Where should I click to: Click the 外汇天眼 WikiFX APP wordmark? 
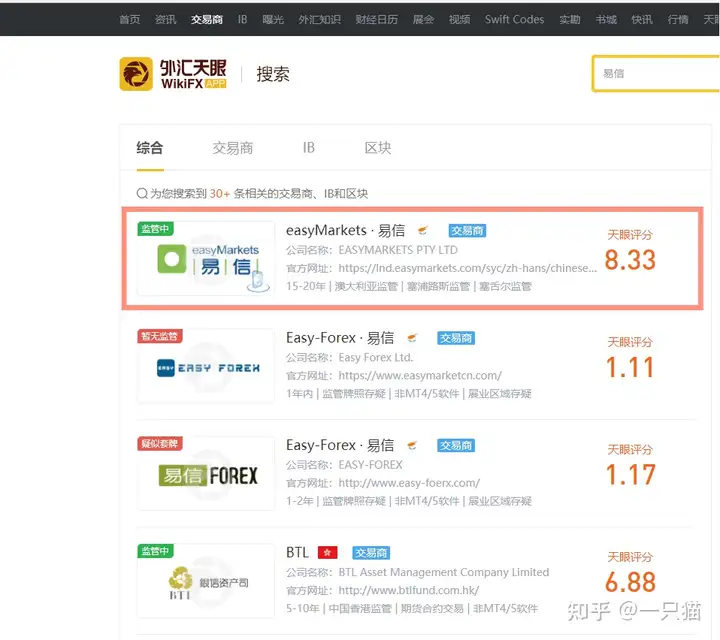point(193,74)
